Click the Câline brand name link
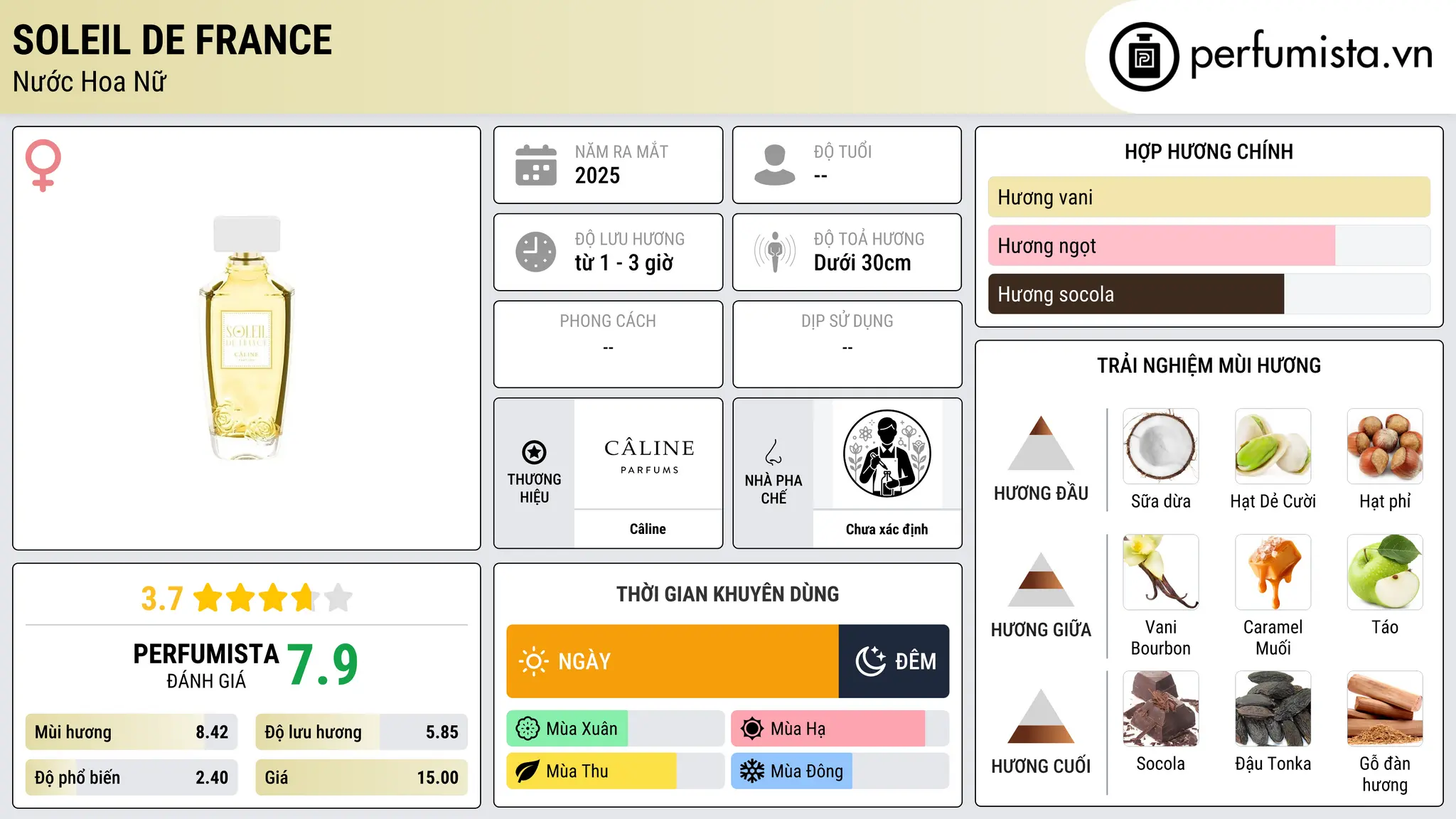 tap(648, 529)
